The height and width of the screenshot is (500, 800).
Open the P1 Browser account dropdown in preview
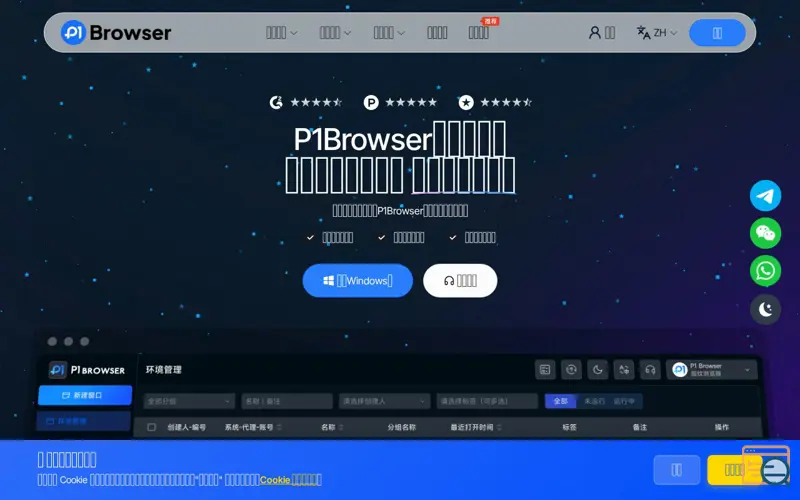click(x=712, y=369)
